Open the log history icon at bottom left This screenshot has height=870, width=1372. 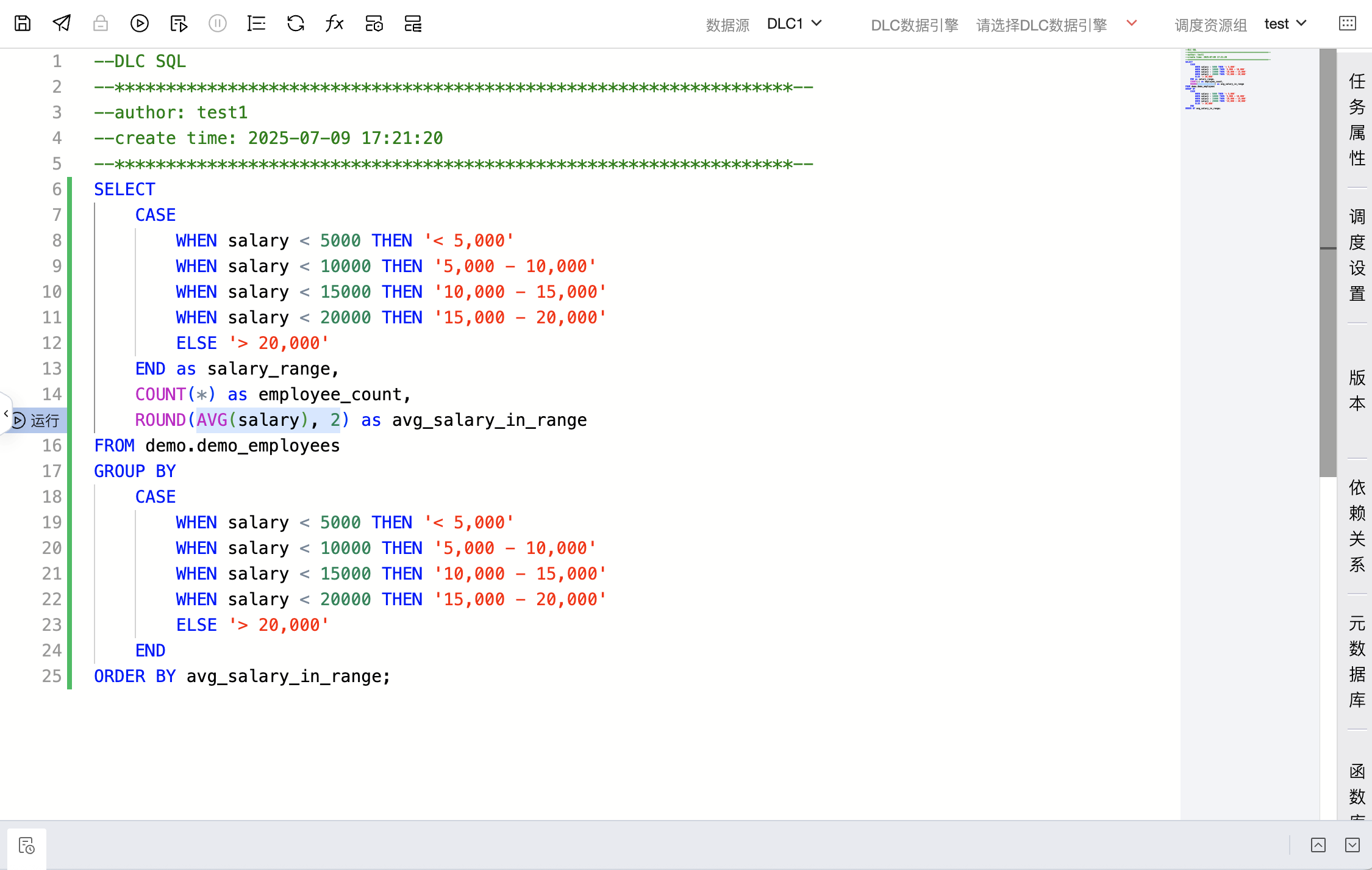(27, 846)
